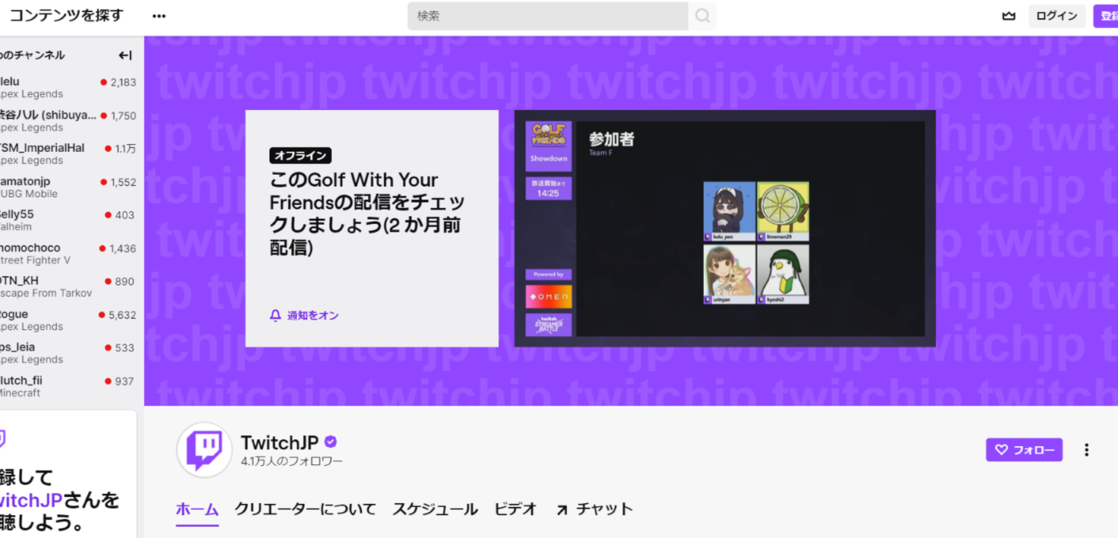Click the Golf With Friends logo tile
1118x538 pixels.
coord(548,146)
